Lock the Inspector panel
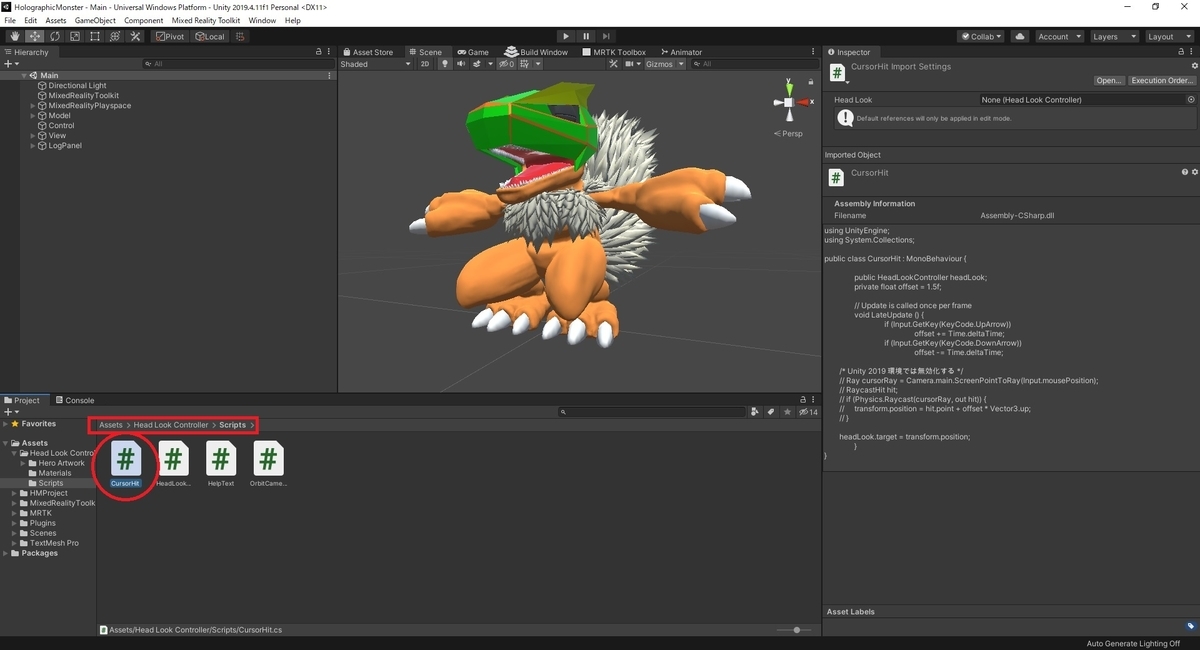Viewport: 1200px width, 650px height. click(x=1180, y=52)
